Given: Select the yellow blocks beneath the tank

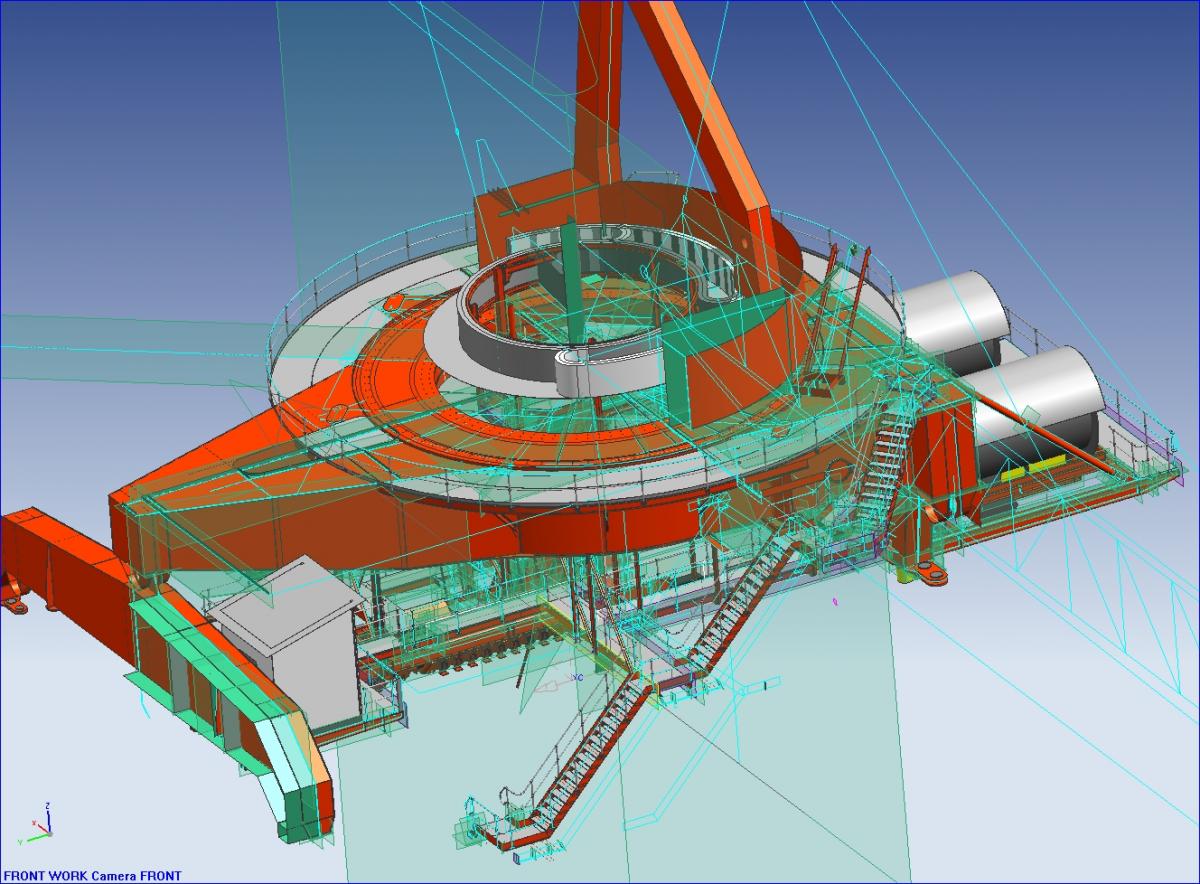Looking at the screenshot, I should tap(1030, 468).
